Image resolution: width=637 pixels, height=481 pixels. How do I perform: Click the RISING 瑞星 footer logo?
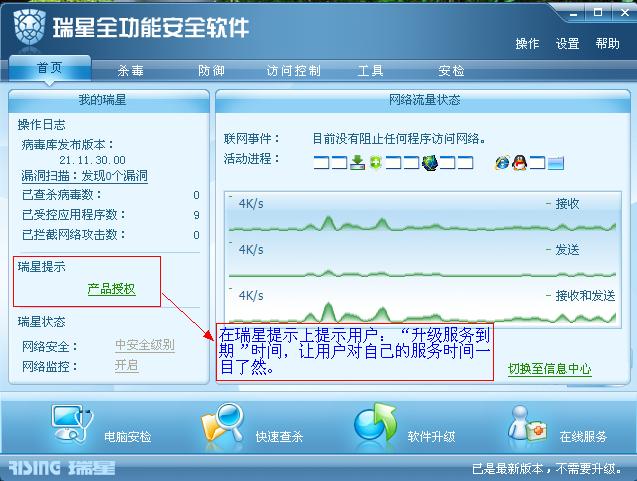click(x=62, y=468)
